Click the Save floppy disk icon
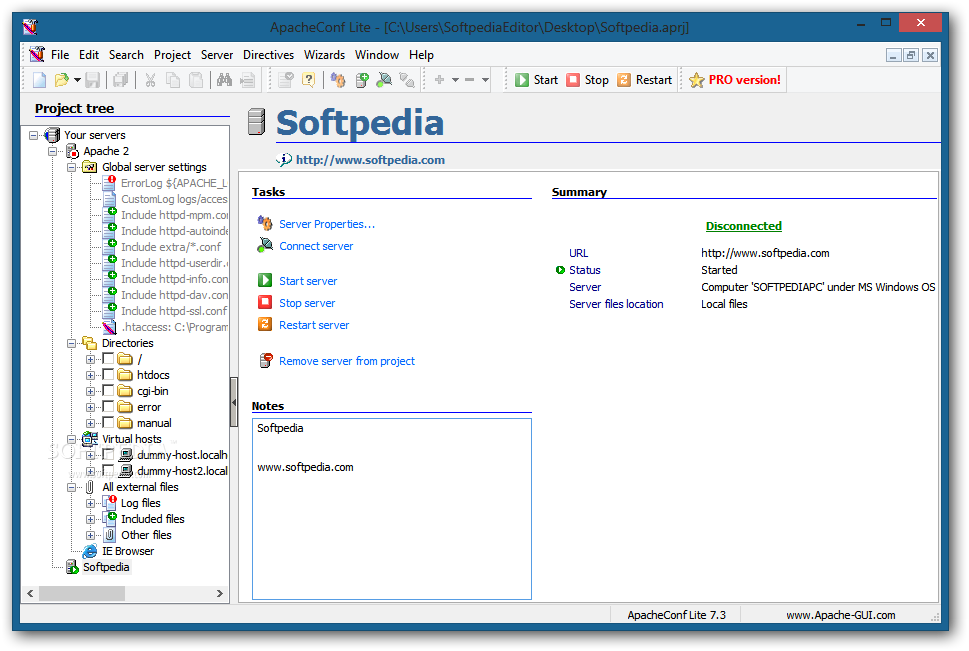969x651 pixels. coord(93,80)
